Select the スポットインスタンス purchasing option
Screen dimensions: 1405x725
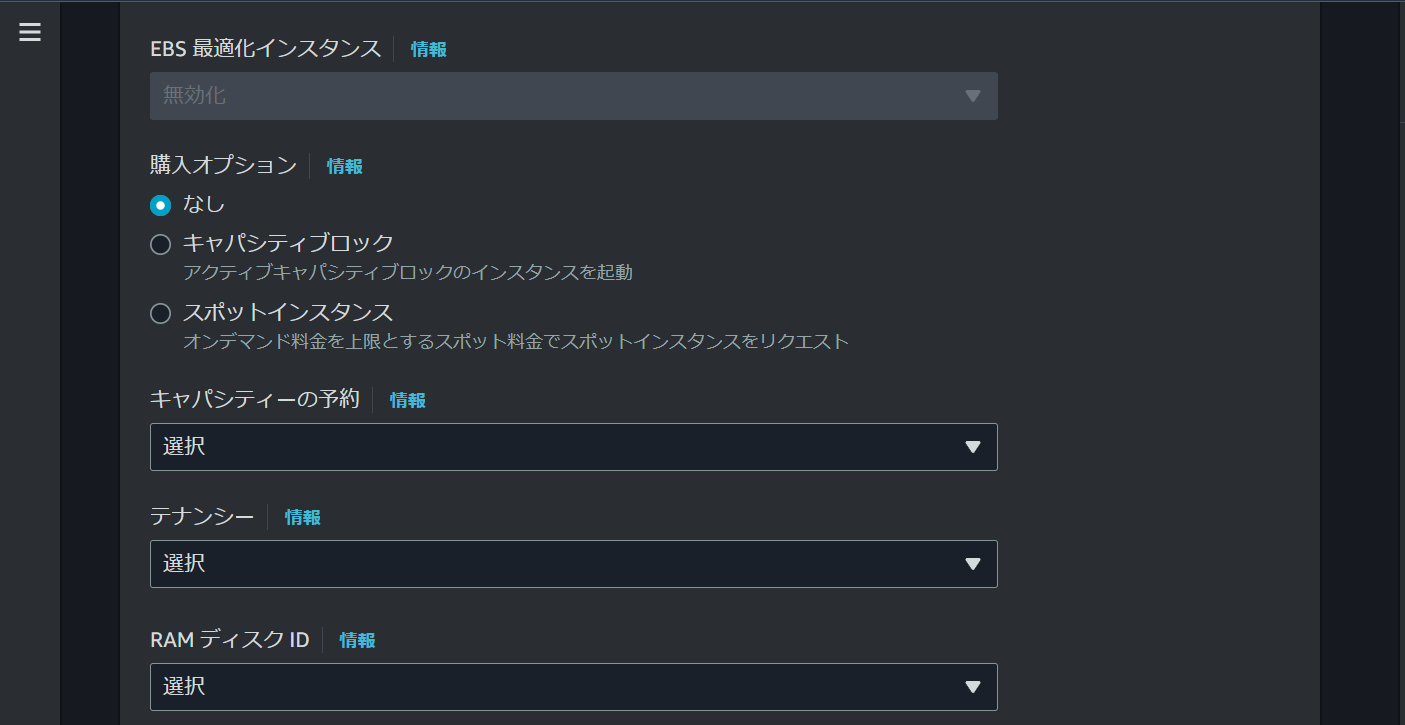pyautogui.click(x=160, y=313)
